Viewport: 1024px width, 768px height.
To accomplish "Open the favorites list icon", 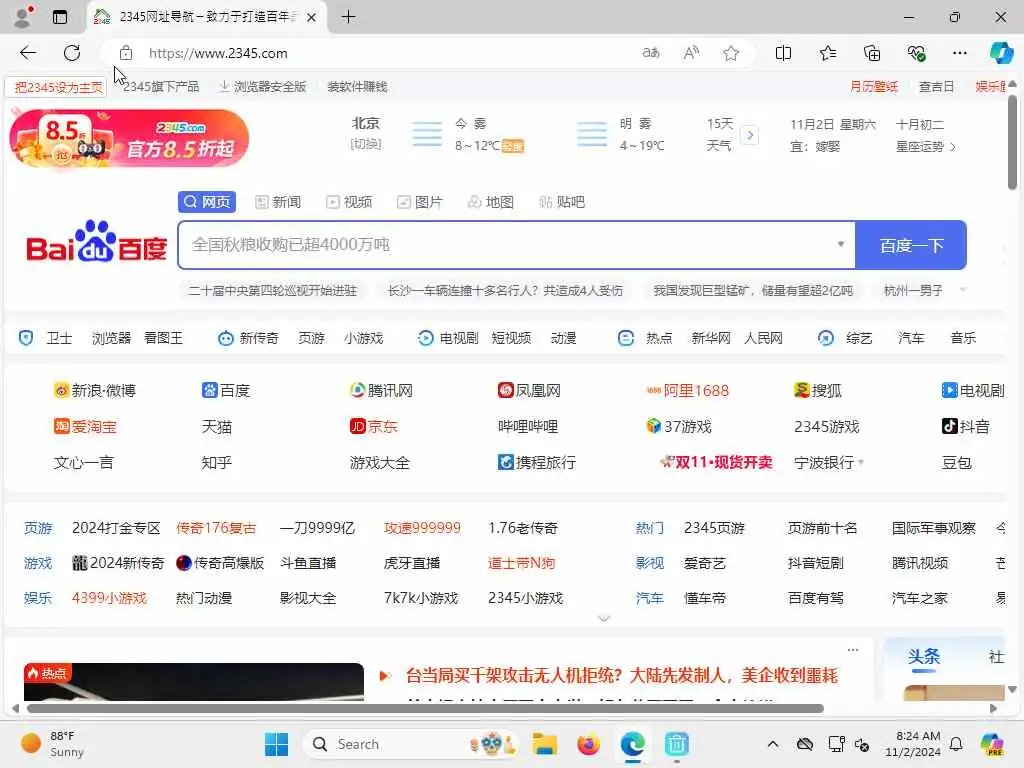I will (827, 53).
